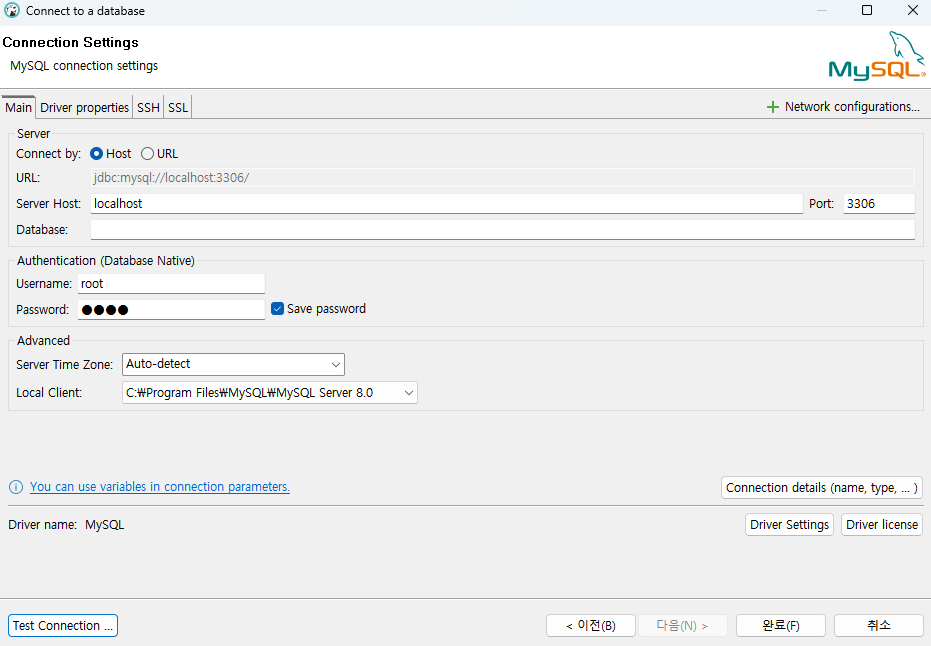Click the green plus Network configurations icon
931x646 pixels.
coord(772,107)
